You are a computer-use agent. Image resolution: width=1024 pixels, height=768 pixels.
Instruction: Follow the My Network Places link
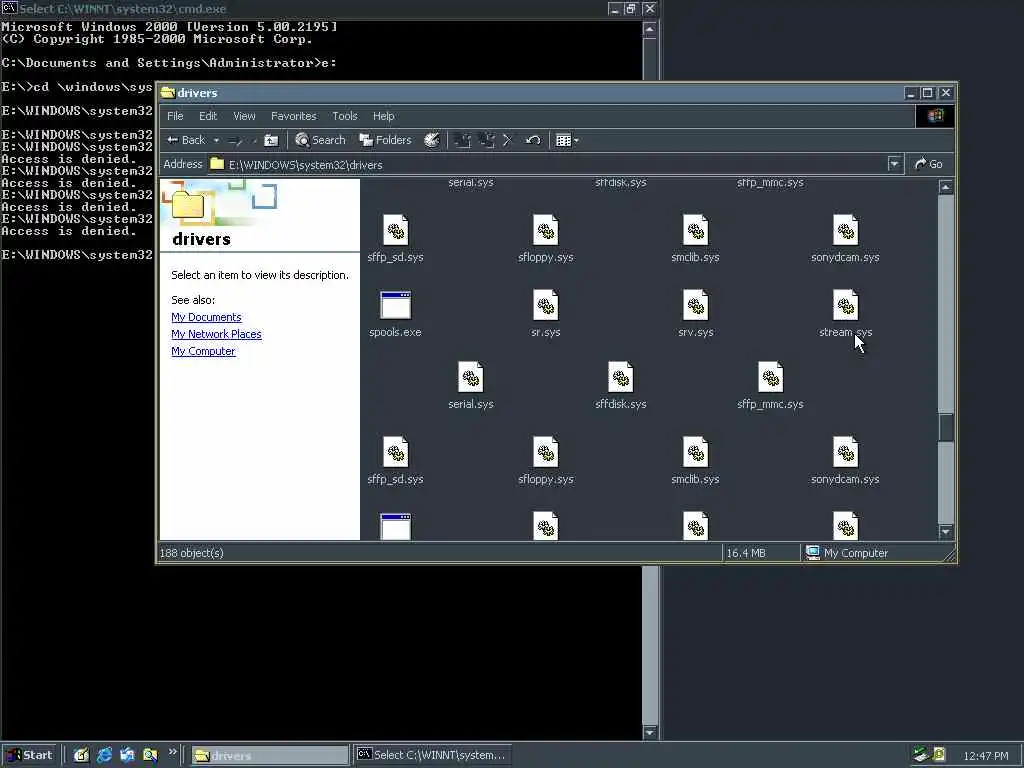pyautogui.click(x=216, y=334)
